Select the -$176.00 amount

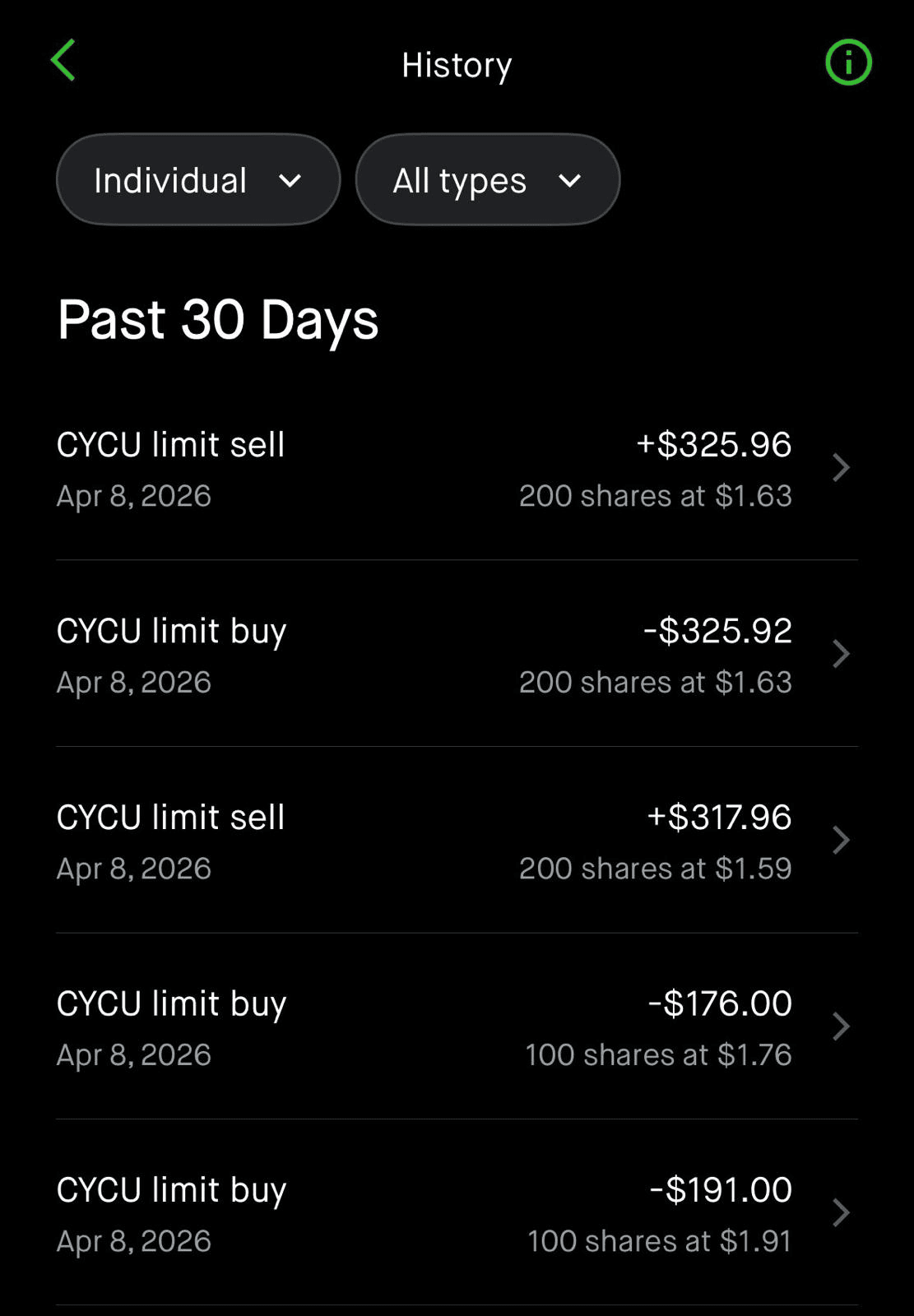pos(720,1003)
